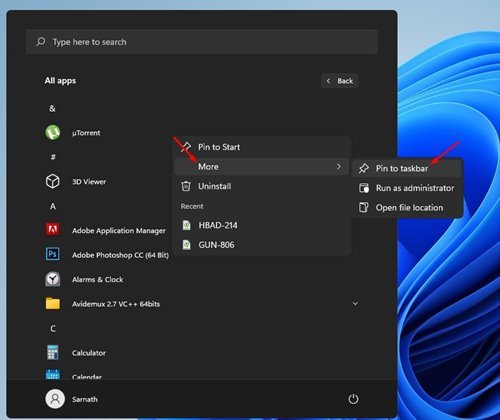Click the power button icon

pyautogui.click(x=353, y=399)
